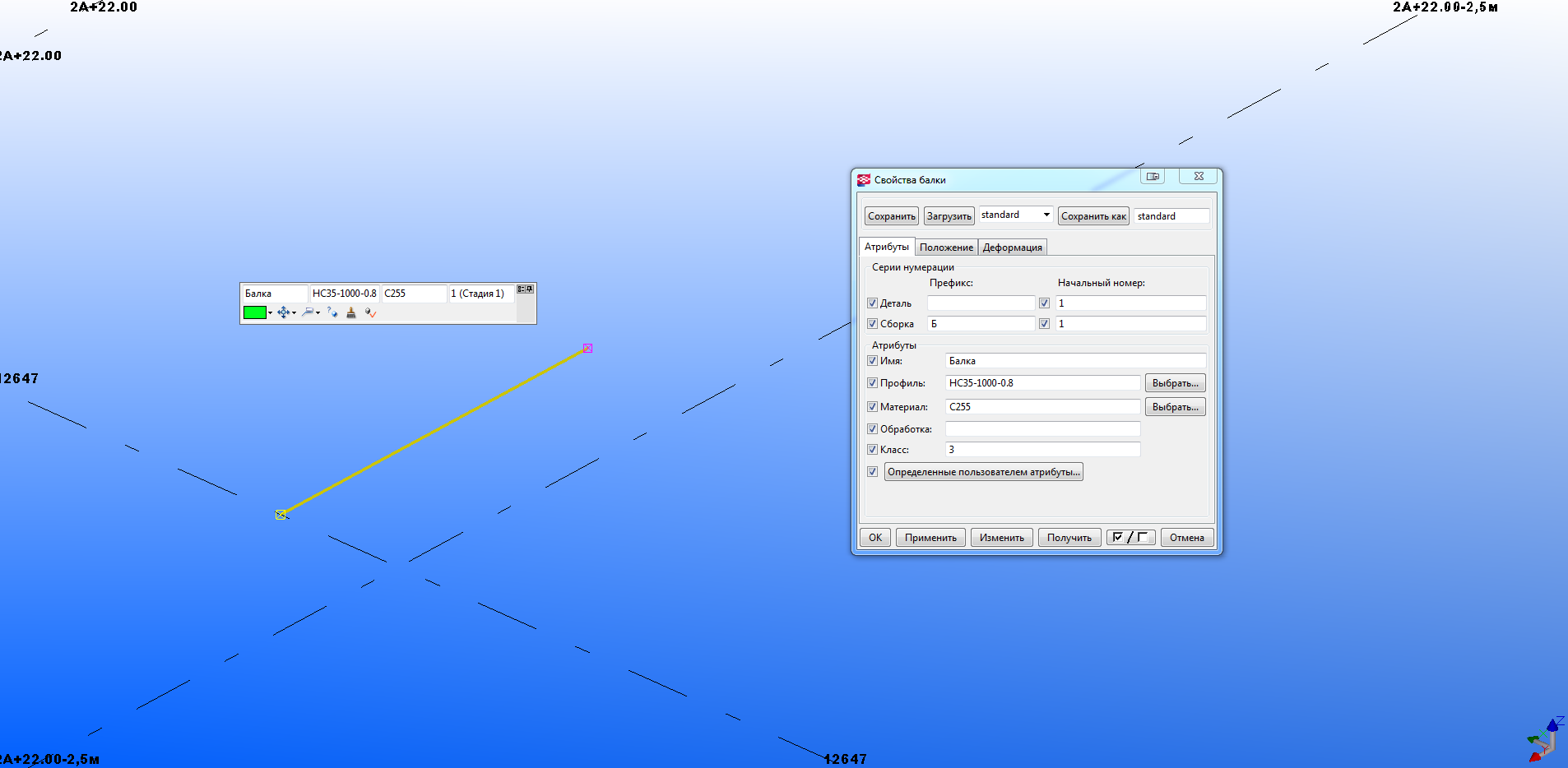The height and width of the screenshot is (768, 1568).
Task: Select the yellow beam line in the model
Action: click(434, 432)
